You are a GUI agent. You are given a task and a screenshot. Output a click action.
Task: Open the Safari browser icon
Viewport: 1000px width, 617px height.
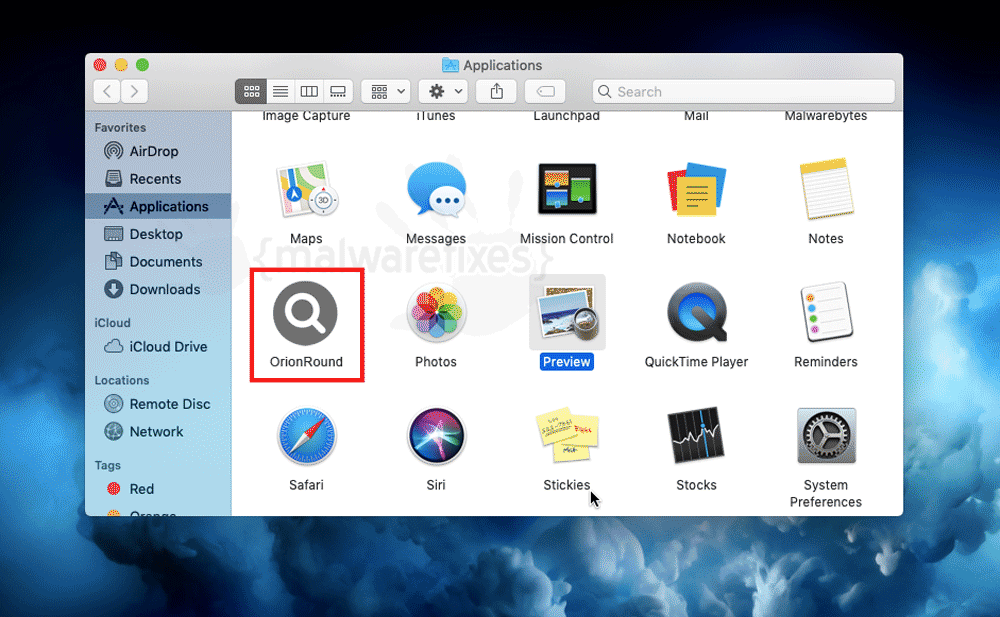(306, 436)
